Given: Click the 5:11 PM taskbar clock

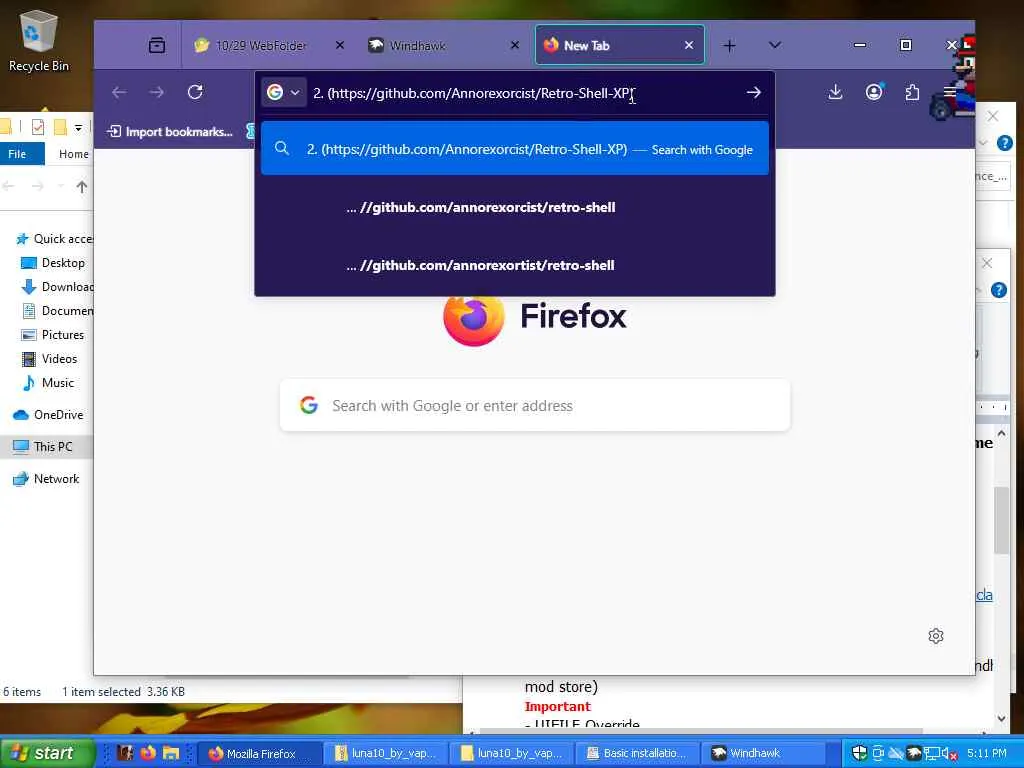Looking at the screenshot, I should (987, 753).
